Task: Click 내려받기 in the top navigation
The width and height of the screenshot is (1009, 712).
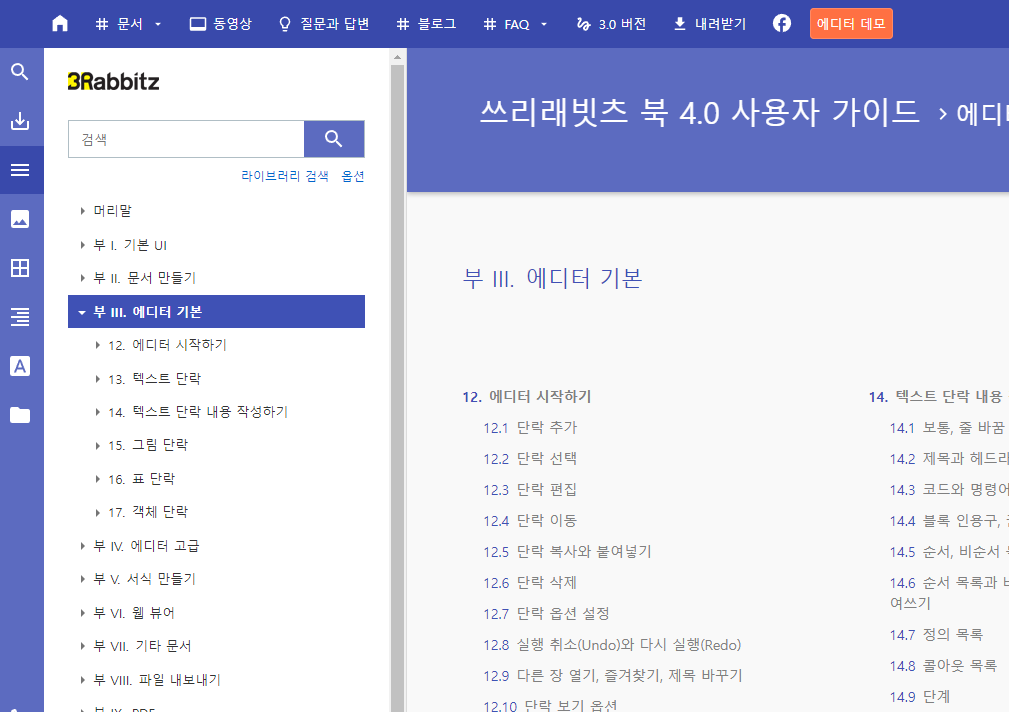Action: (x=709, y=24)
